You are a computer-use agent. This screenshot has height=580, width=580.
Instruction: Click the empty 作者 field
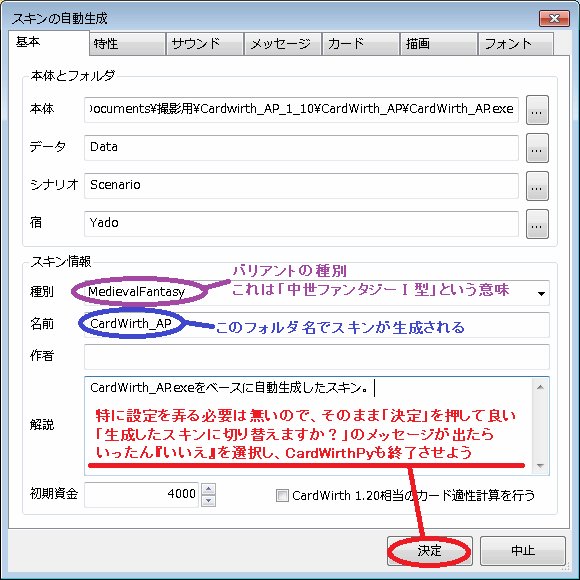[317, 357]
